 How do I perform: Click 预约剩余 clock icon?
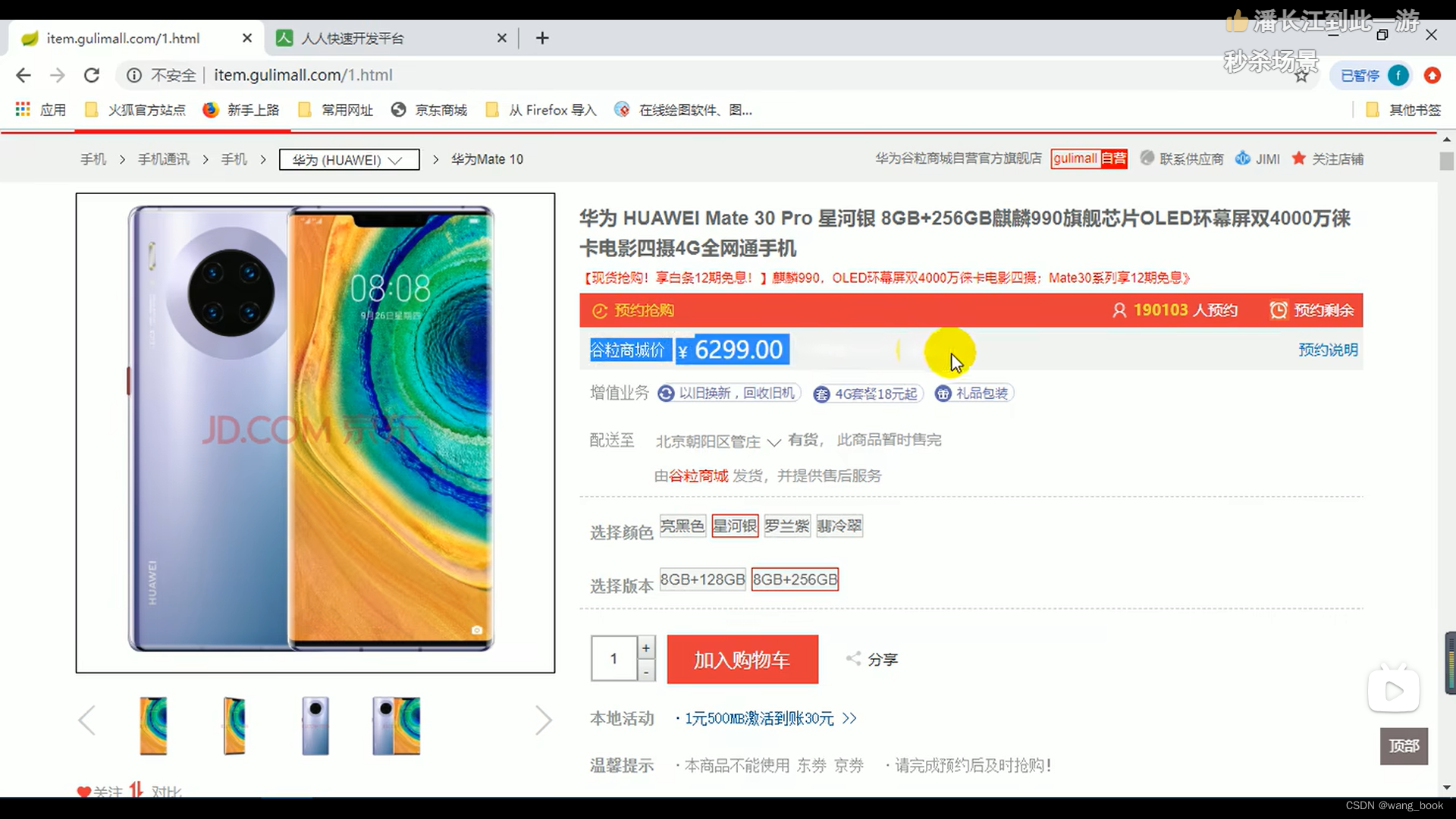pos(1279,310)
